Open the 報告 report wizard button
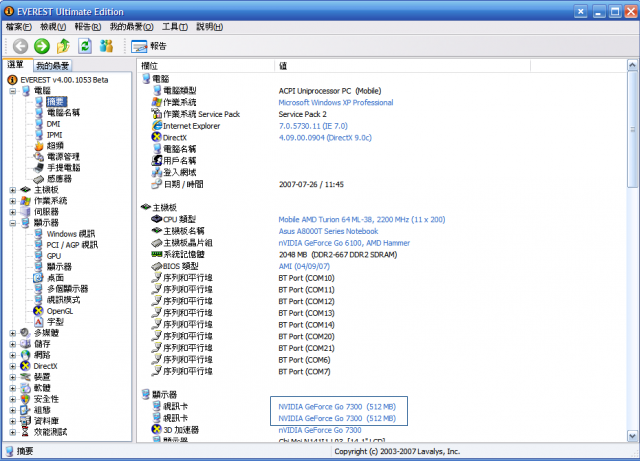This screenshot has width=640, height=461. pyautogui.click(x=149, y=46)
